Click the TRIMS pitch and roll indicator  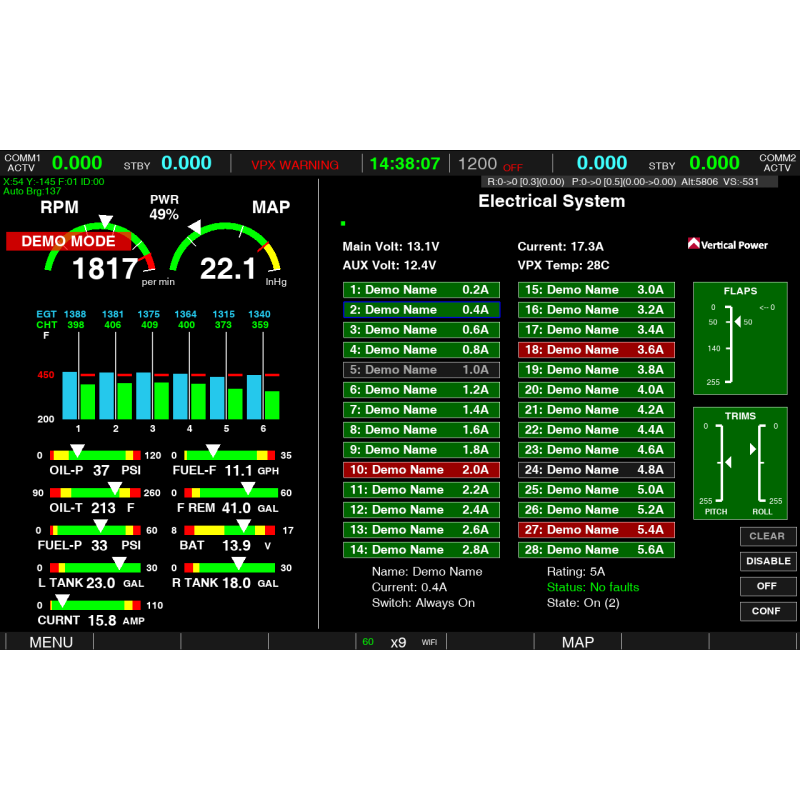point(740,462)
